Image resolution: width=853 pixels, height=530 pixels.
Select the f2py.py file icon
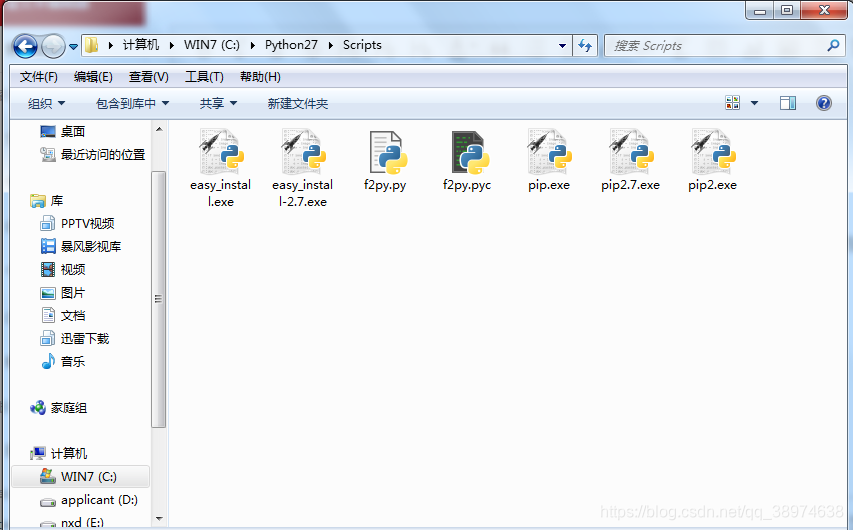(386, 152)
